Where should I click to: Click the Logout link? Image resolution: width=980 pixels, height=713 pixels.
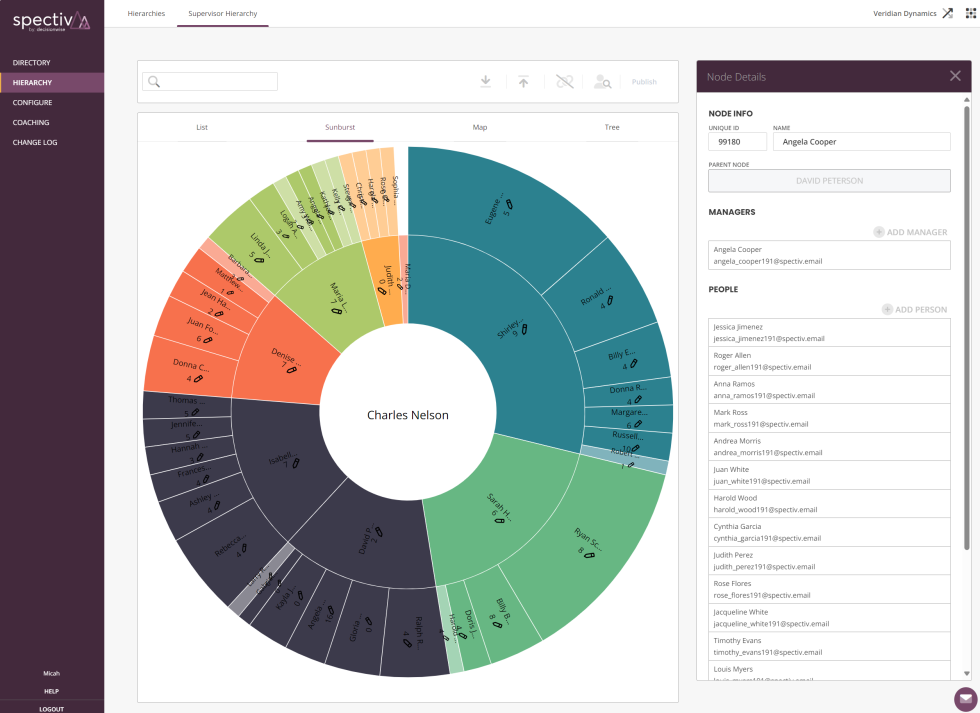coord(51,708)
